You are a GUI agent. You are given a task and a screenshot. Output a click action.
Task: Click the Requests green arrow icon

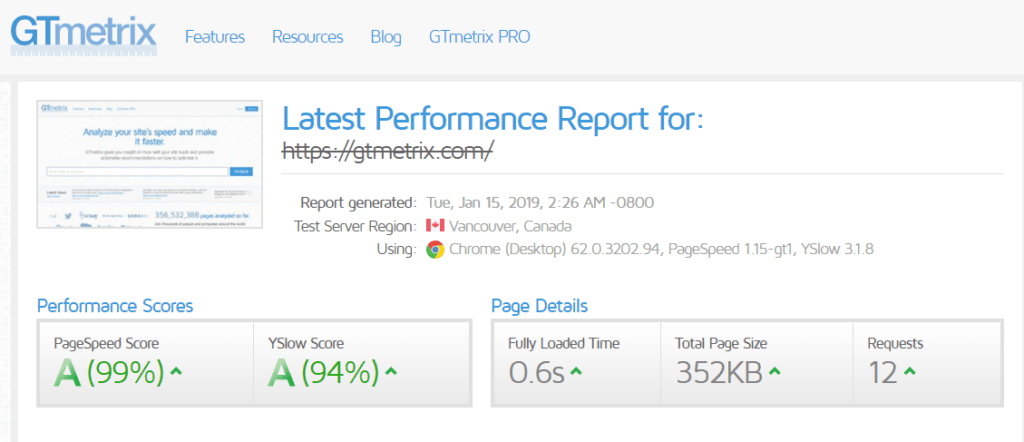tap(910, 371)
